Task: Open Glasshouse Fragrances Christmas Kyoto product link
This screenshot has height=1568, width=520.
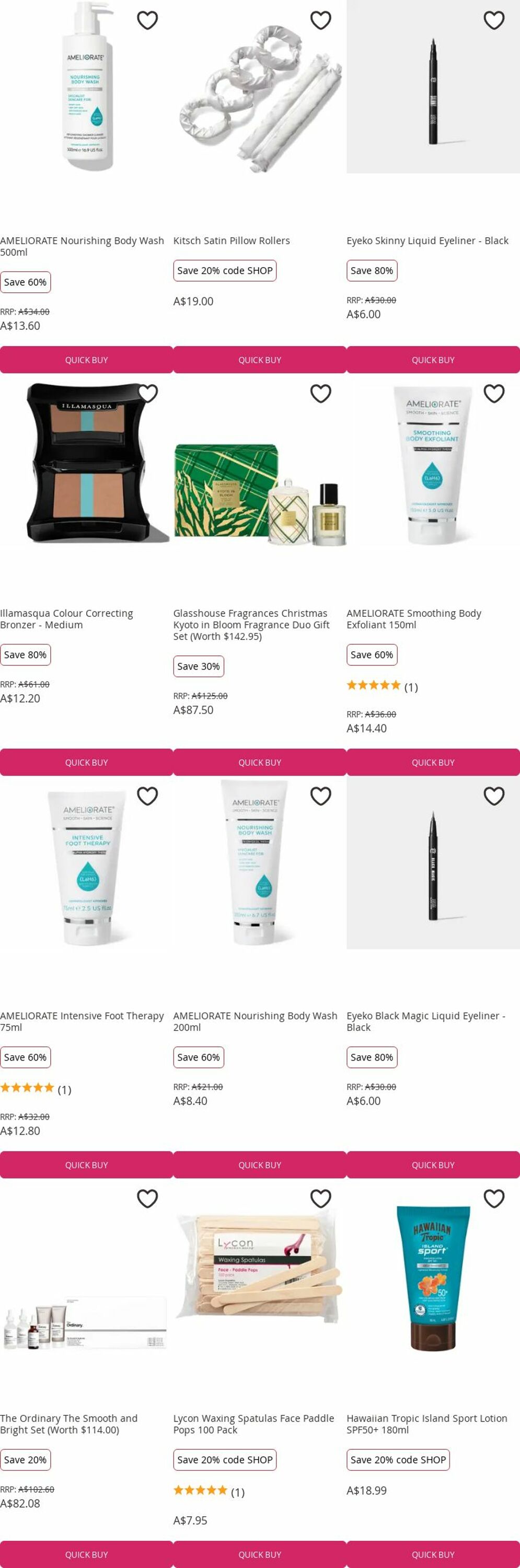Action: coord(251,625)
